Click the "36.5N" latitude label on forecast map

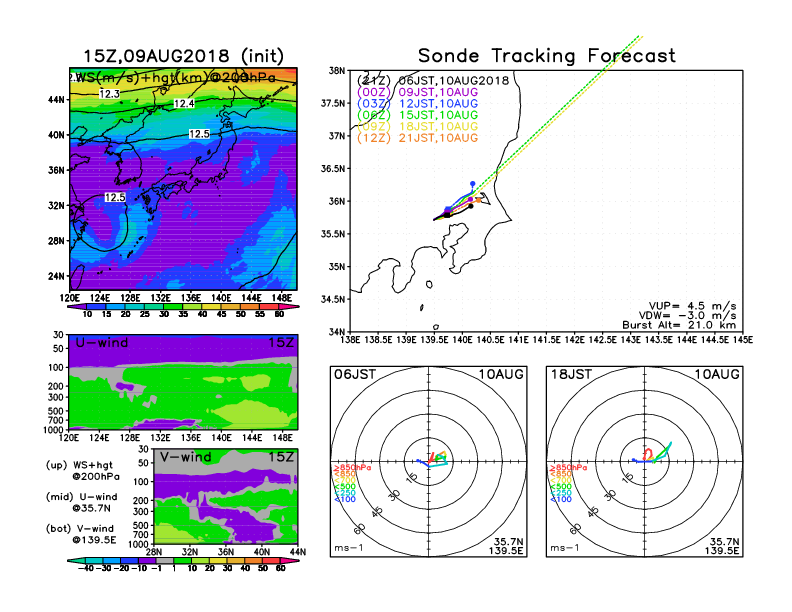click(333, 169)
